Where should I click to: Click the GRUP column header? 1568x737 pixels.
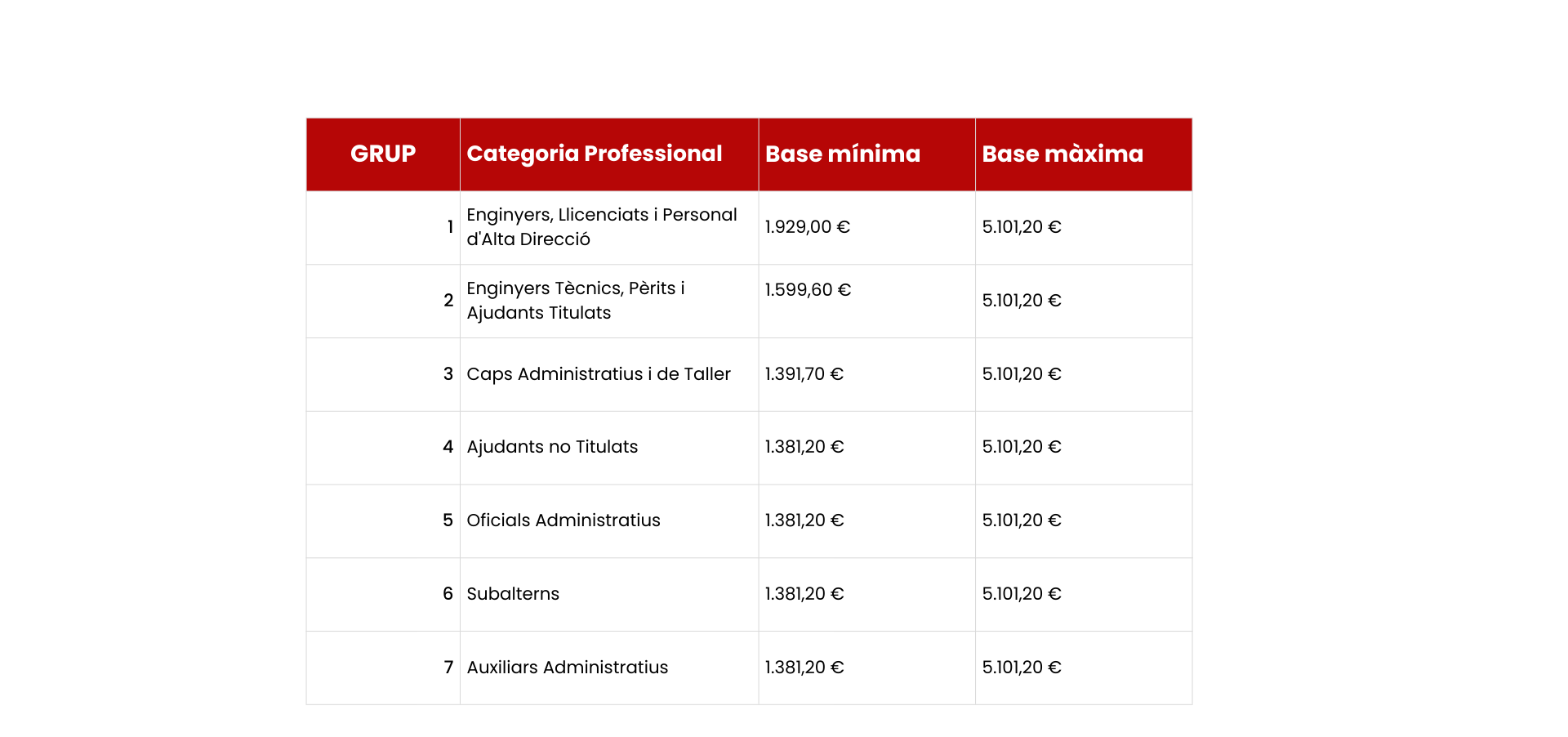[383, 154]
